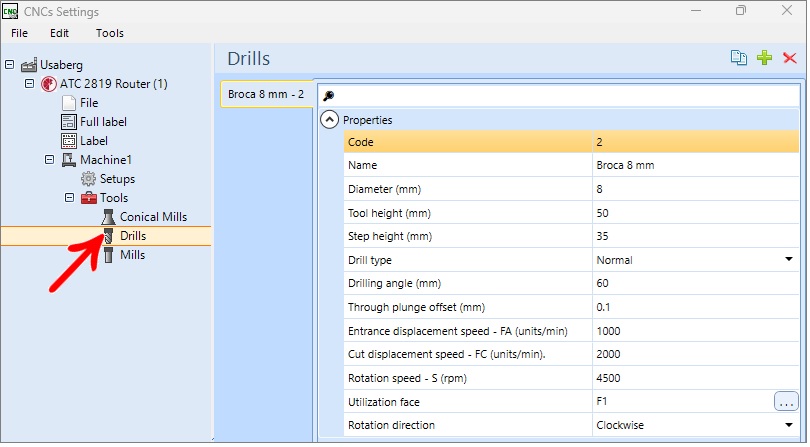Select the Broca 8 mm - 2 tab
Viewport: 810px width, 447px height.
[x=266, y=94]
